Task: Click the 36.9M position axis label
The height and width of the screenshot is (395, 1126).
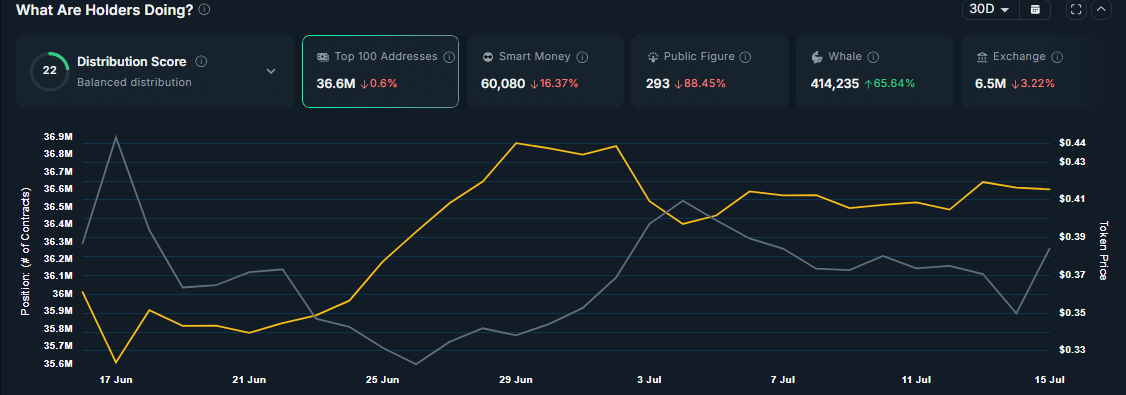Action: click(58, 136)
